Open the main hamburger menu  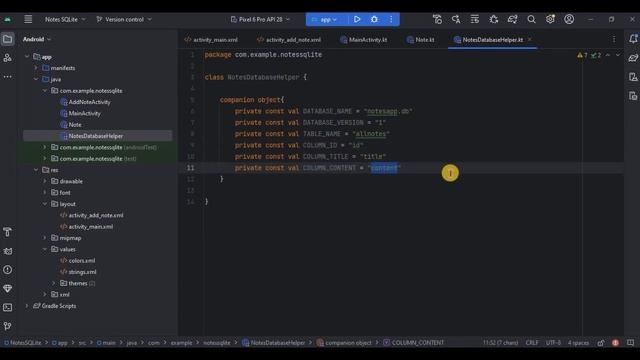[x=28, y=19]
